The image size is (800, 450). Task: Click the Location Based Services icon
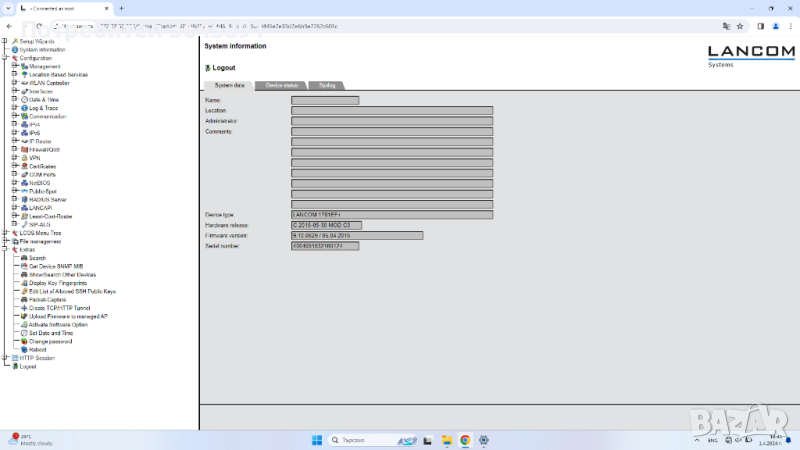point(24,74)
